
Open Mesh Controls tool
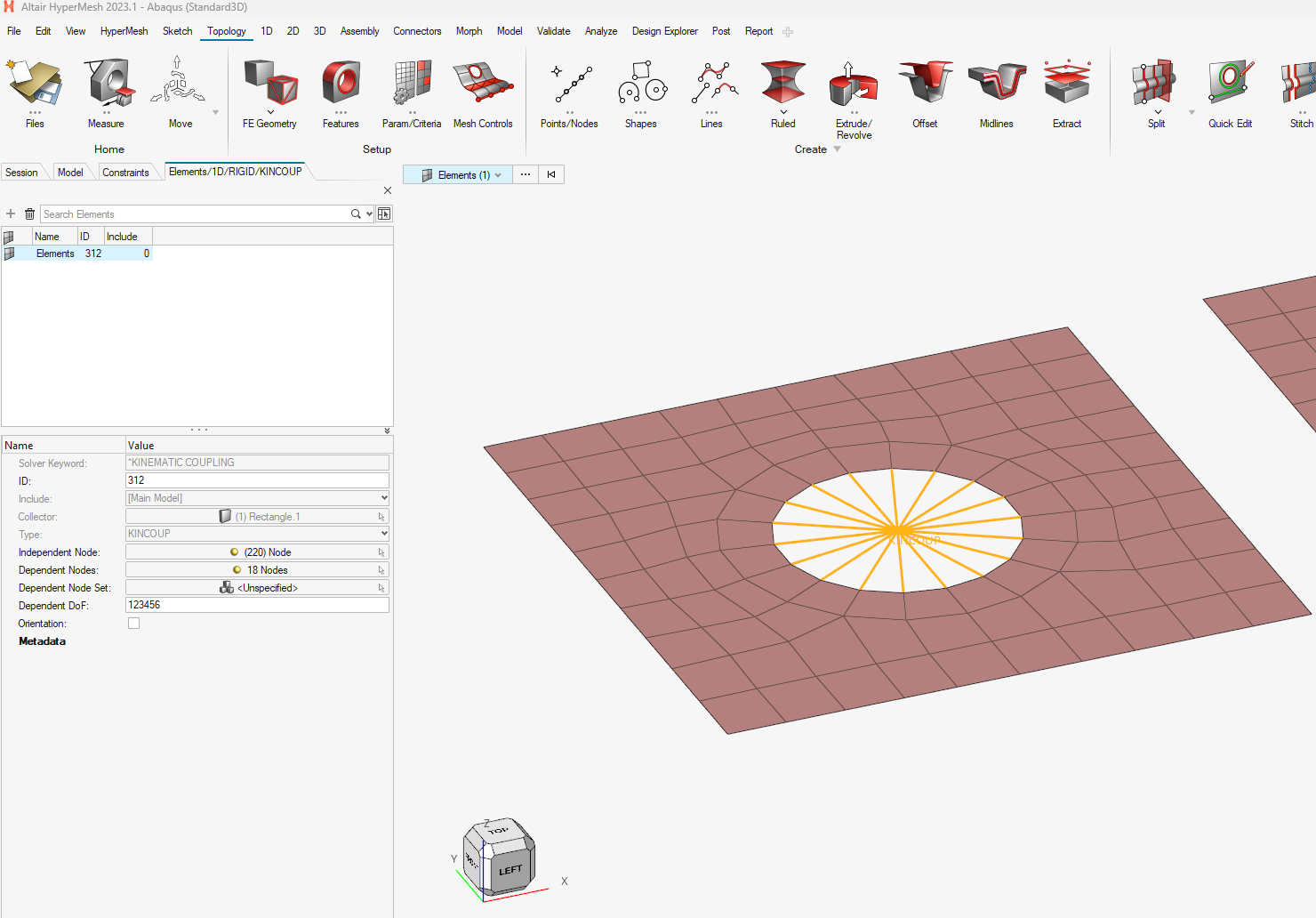tap(483, 93)
